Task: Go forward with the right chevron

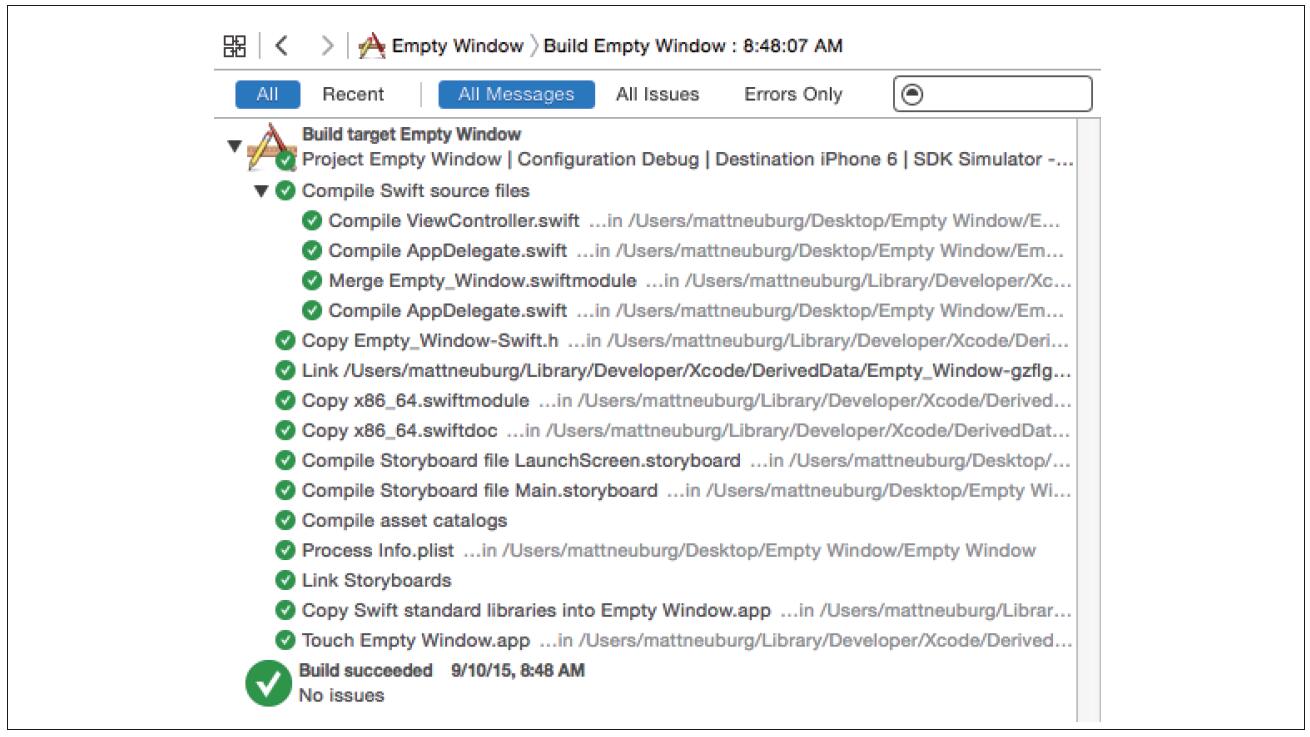Action: (x=327, y=46)
